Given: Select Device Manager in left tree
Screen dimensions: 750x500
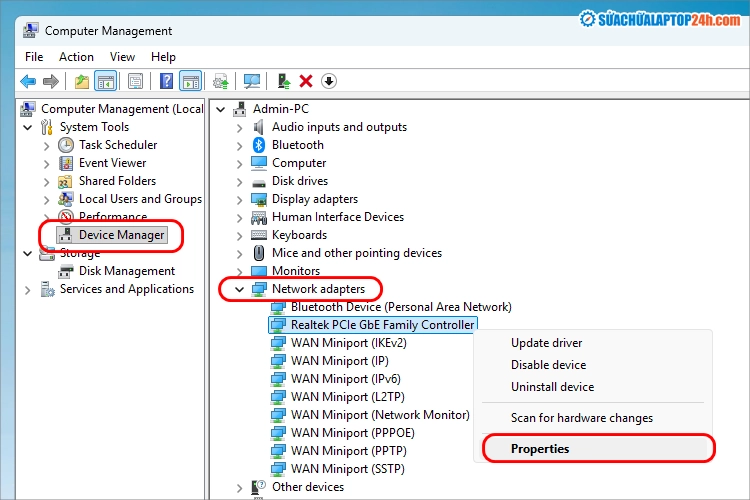Looking at the screenshot, I should click(121, 235).
